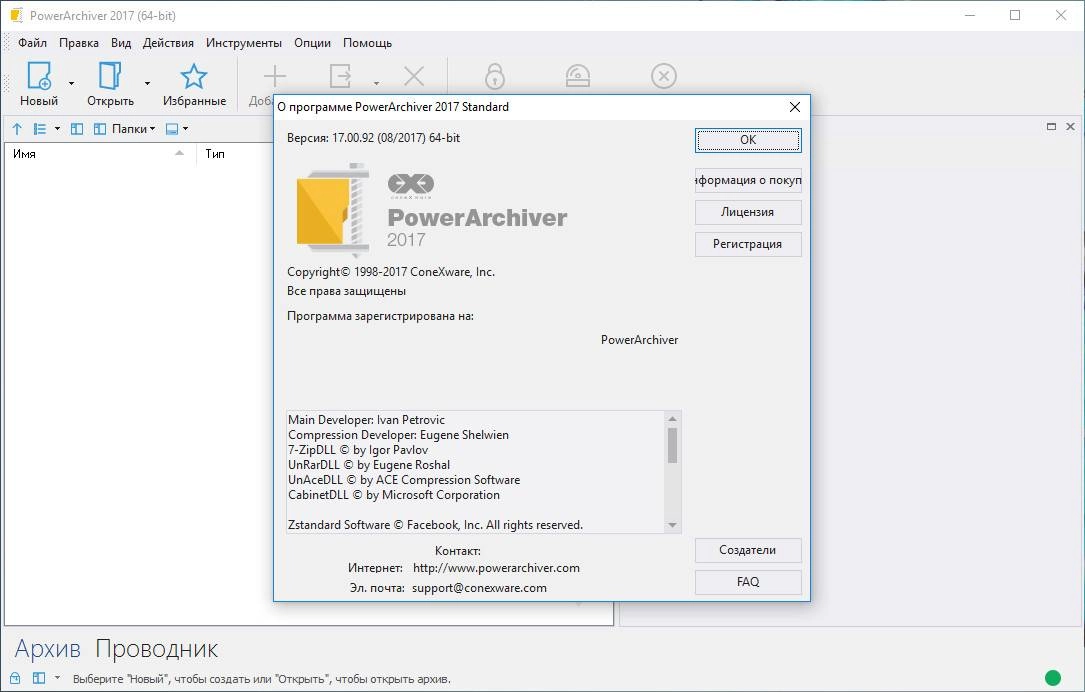Click the credits scrollbar thumb
Viewport: 1085px width, 692px height.
coord(672,445)
